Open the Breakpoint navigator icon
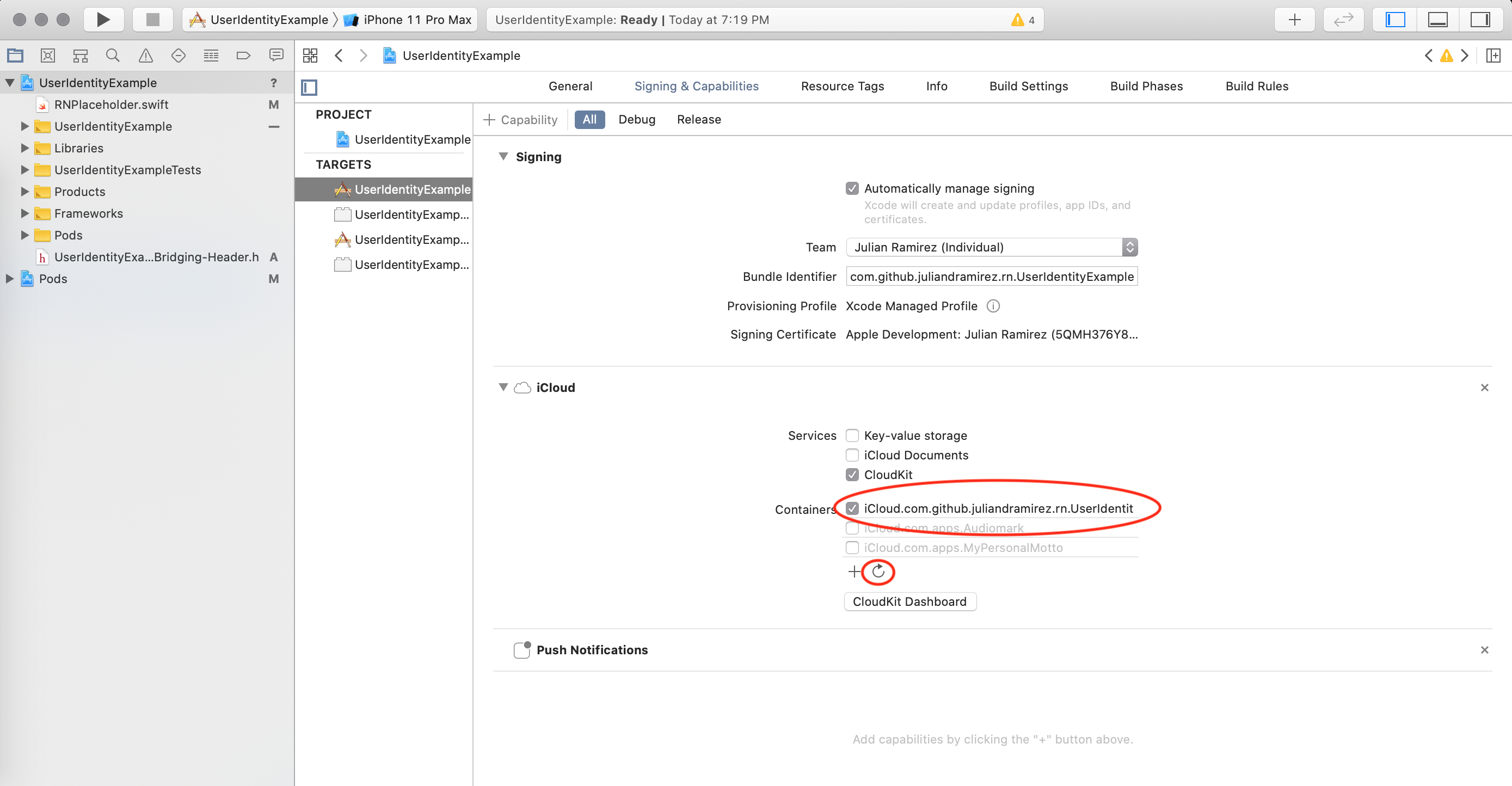This screenshot has width=1512, height=786. coord(243,56)
